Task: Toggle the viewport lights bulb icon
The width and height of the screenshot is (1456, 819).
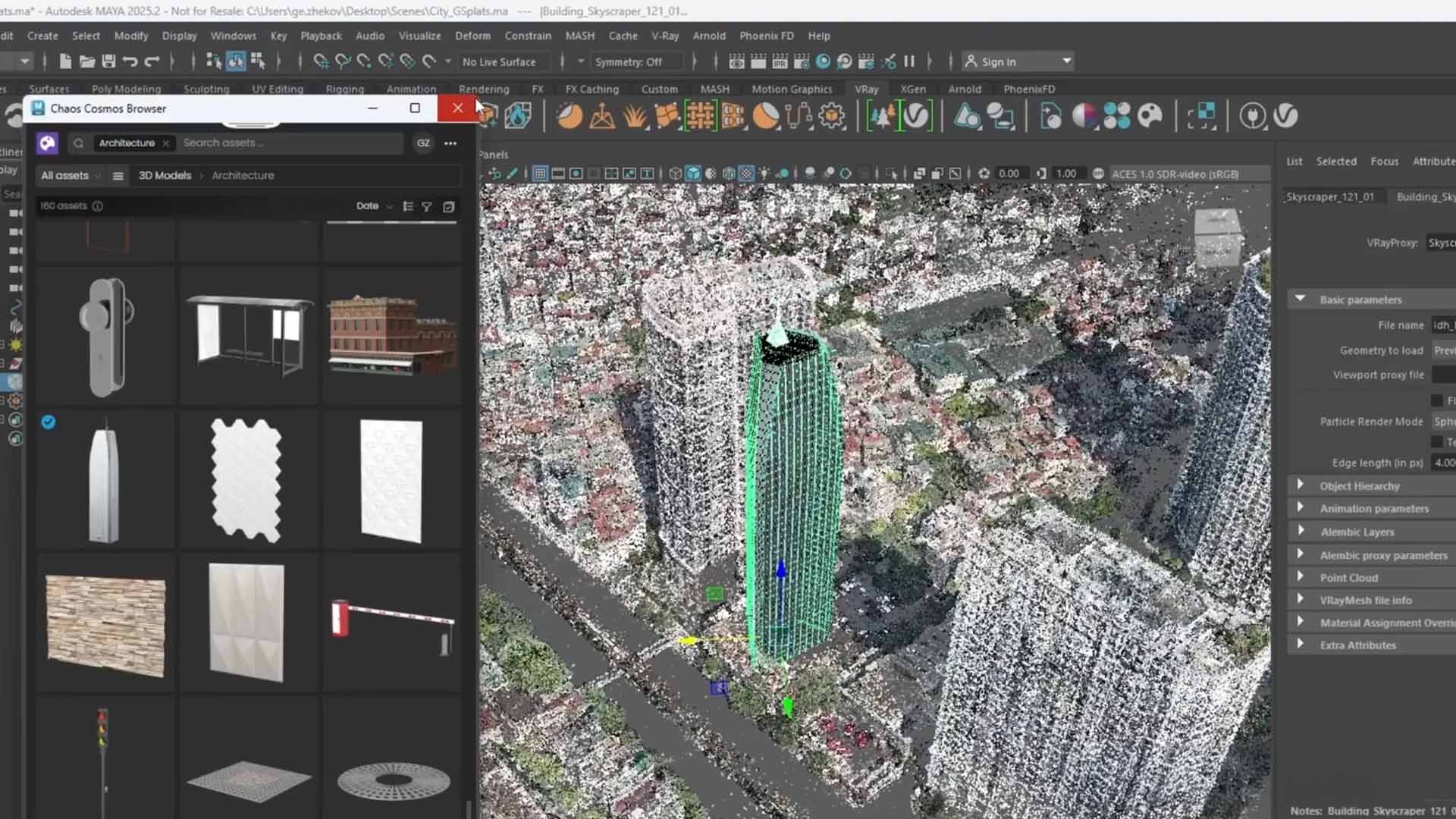Action: click(764, 174)
